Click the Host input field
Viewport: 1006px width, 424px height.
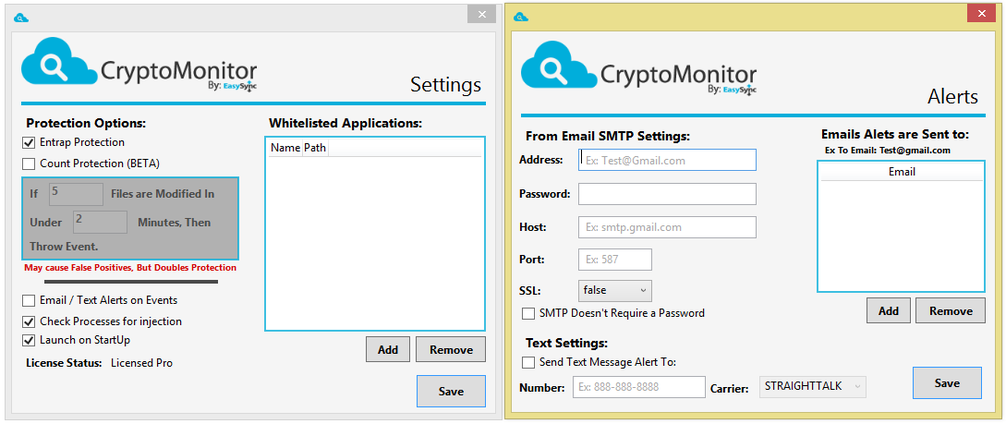coord(667,227)
